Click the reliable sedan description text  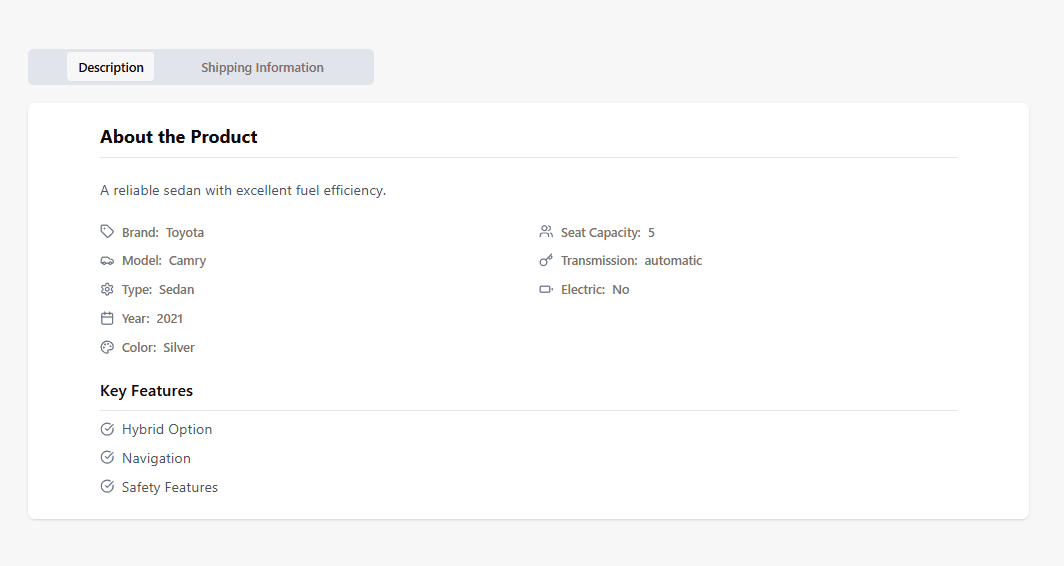pyautogui.click(x=243, y=190)
